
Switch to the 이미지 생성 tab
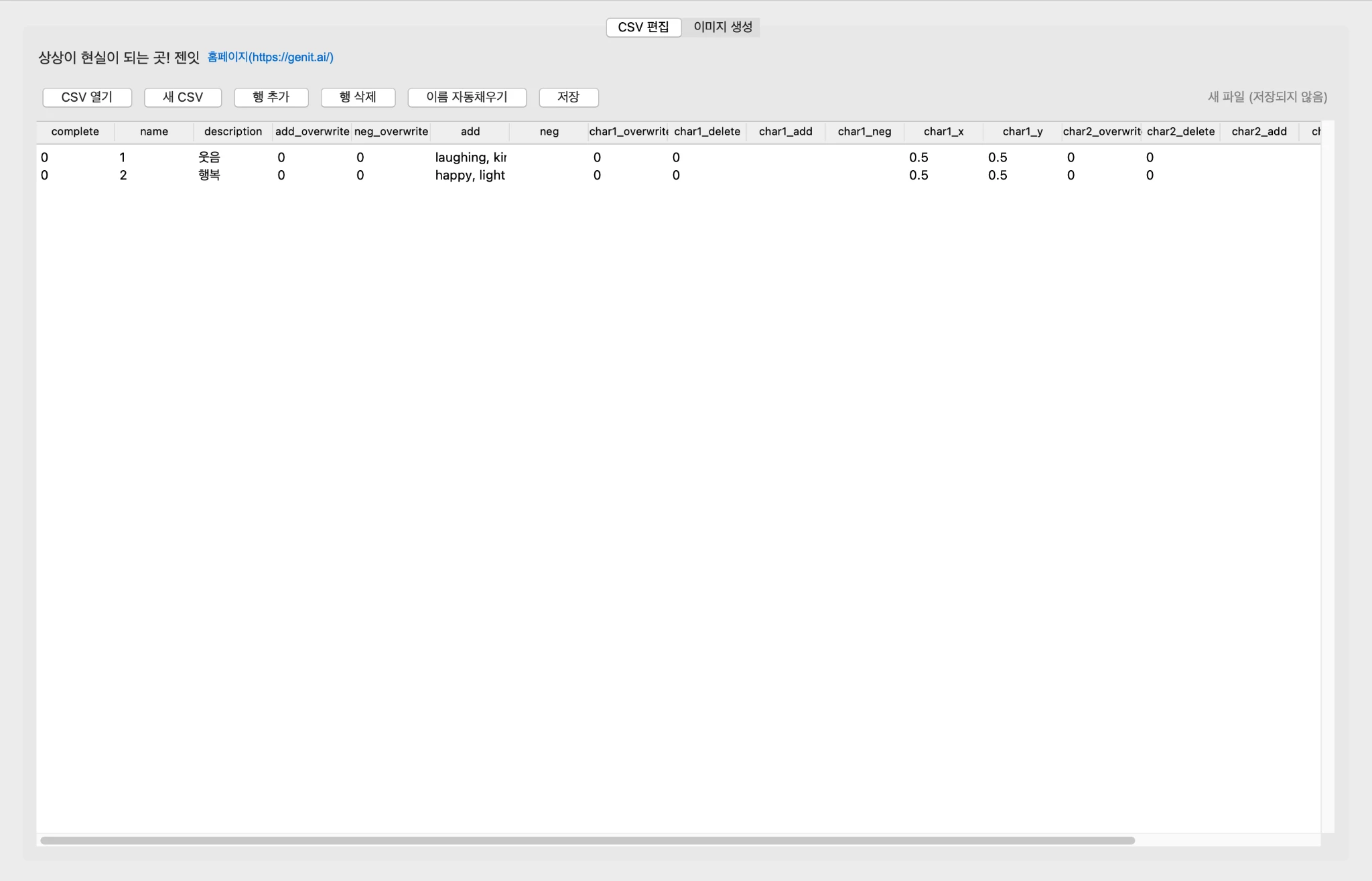[722, 27]
